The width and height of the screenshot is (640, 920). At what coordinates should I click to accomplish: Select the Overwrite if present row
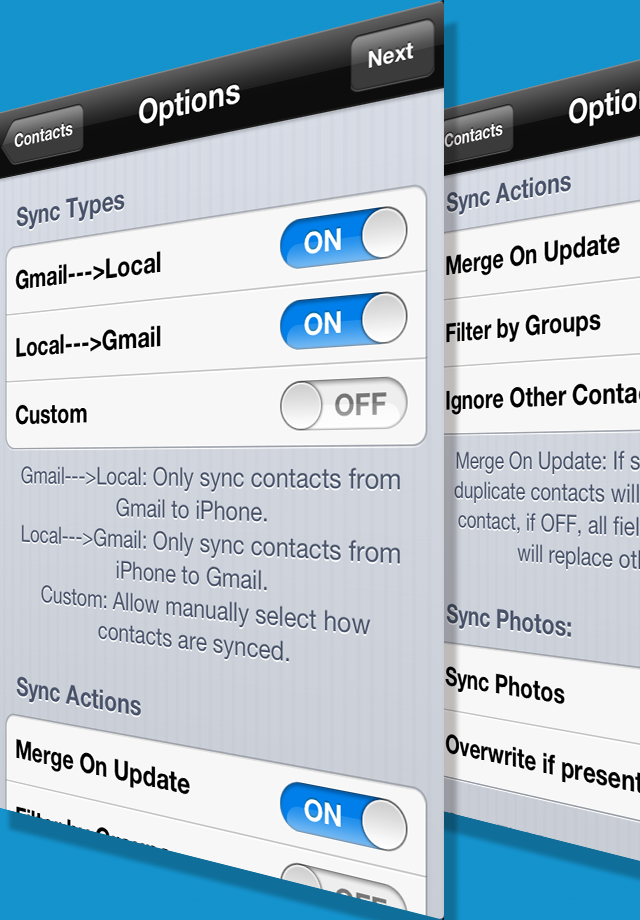542,764
